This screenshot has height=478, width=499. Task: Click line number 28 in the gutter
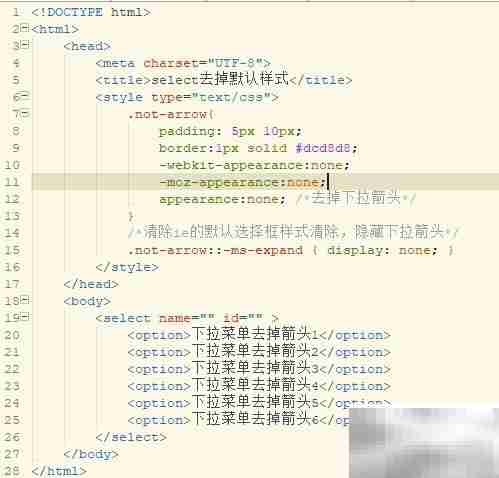(12, 471)
